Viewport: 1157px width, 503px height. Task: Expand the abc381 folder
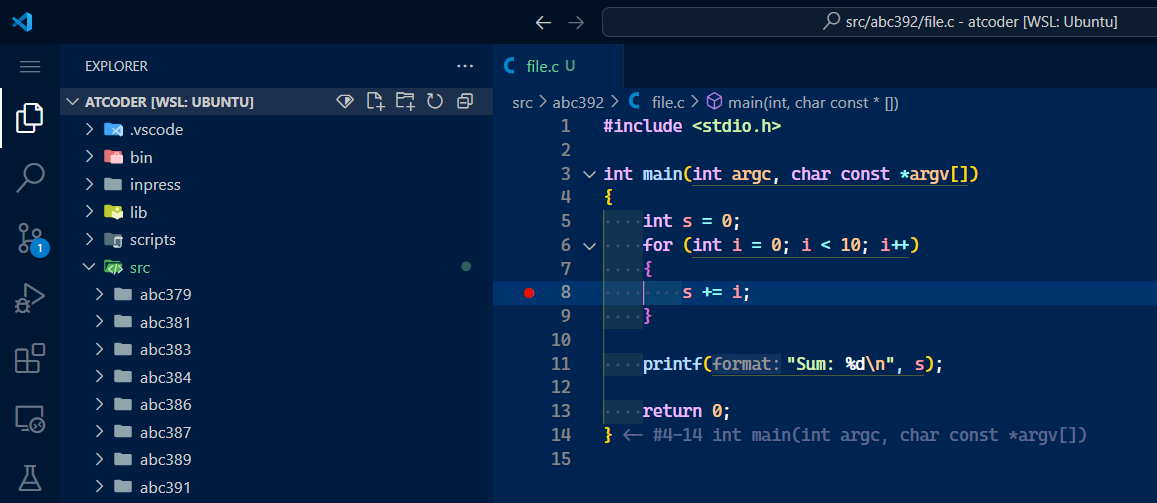[100, 322]
